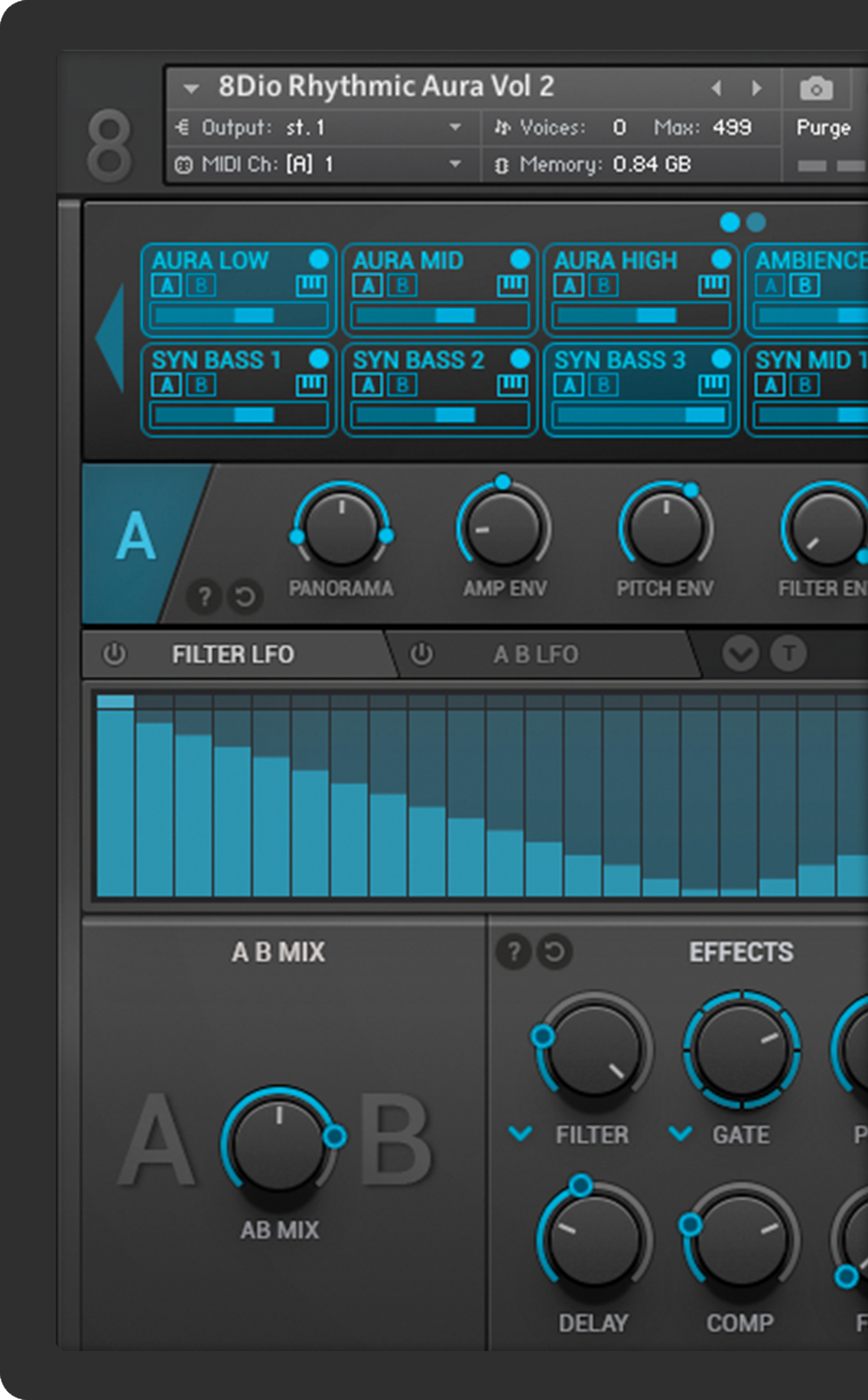Assign AURA LOW to layer A

pyautogui.click(x=166, y=285)
